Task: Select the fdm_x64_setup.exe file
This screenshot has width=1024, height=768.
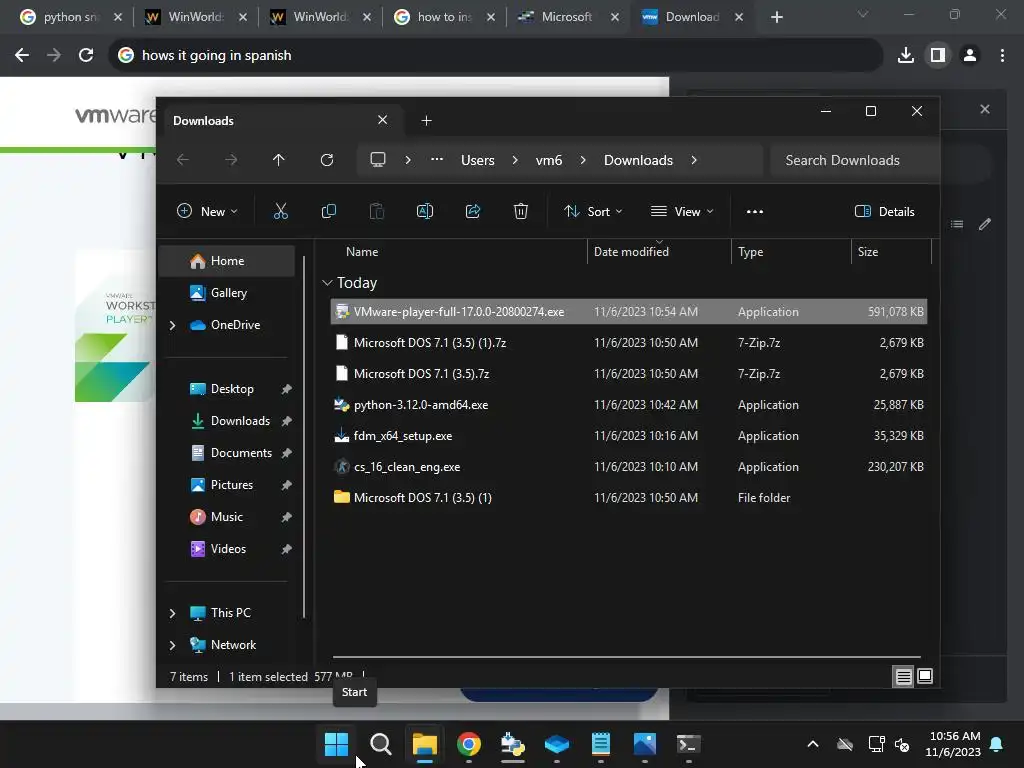Action: click(x=629, y=436)
